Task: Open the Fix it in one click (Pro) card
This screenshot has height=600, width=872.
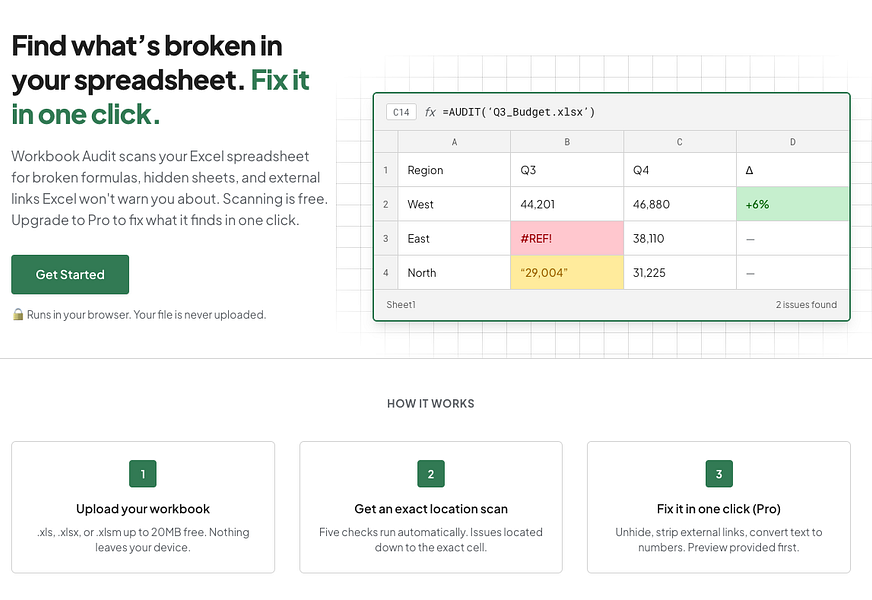Action: 719,507
